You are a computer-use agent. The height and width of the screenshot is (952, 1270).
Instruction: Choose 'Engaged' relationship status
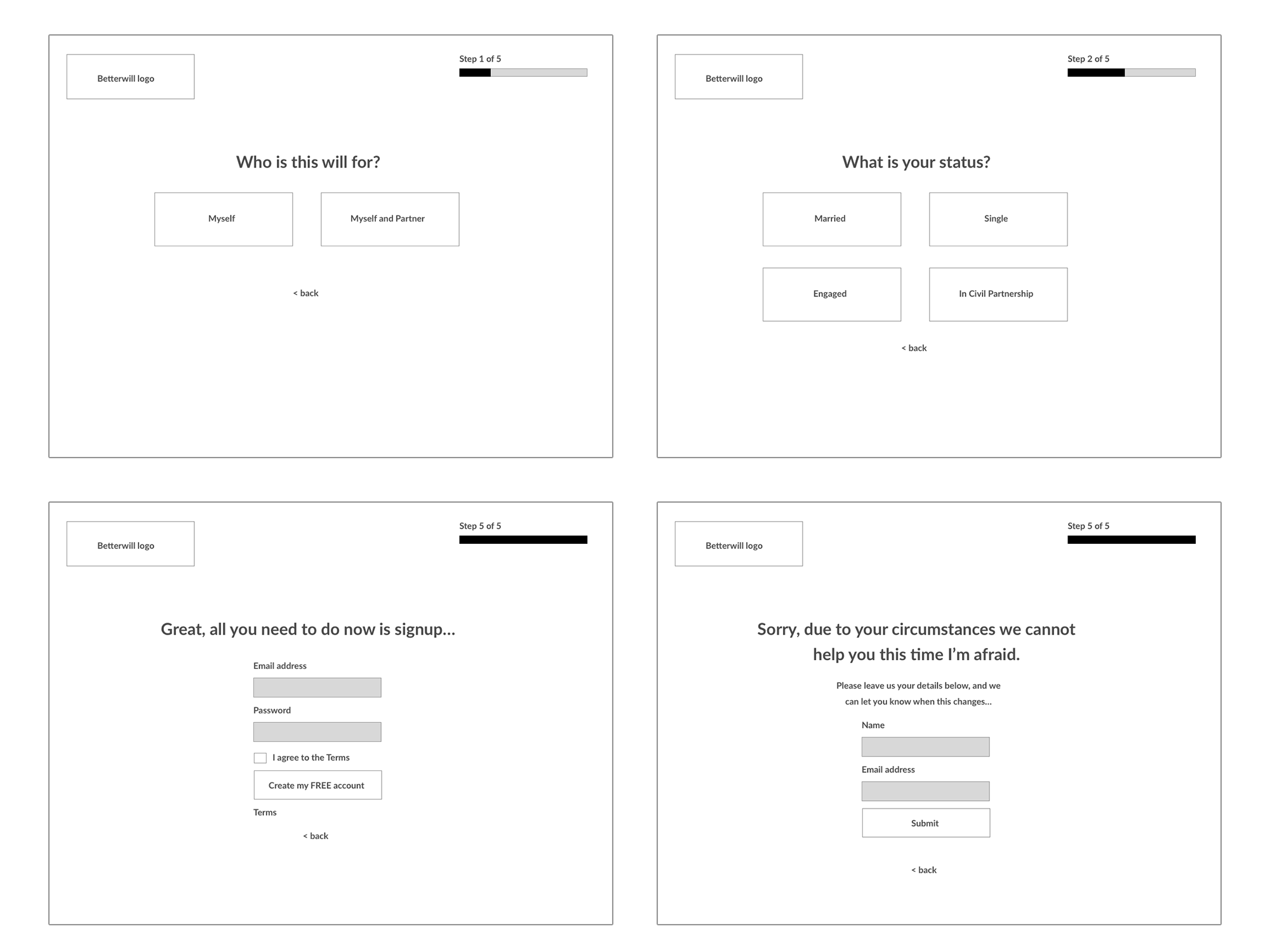pos(829,293)
